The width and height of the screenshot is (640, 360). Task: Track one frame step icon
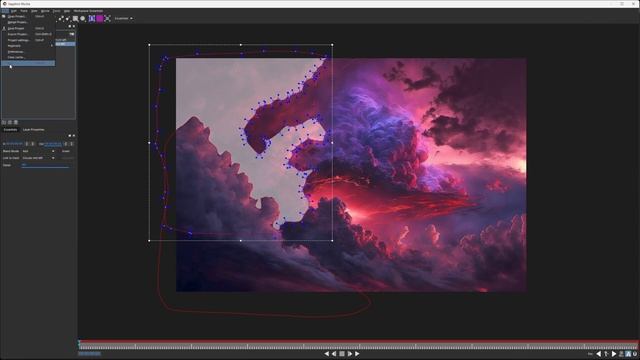[607, 354]
